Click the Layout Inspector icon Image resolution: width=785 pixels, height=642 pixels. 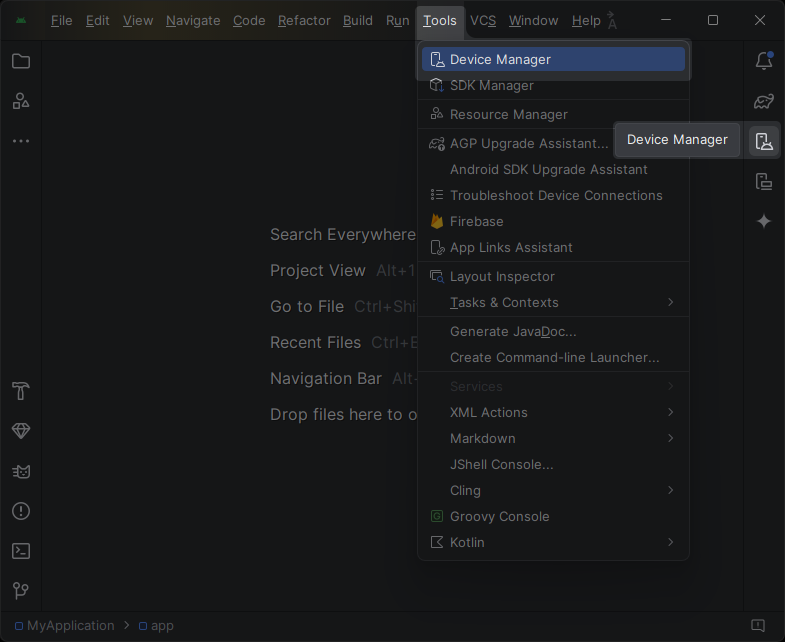437,276
